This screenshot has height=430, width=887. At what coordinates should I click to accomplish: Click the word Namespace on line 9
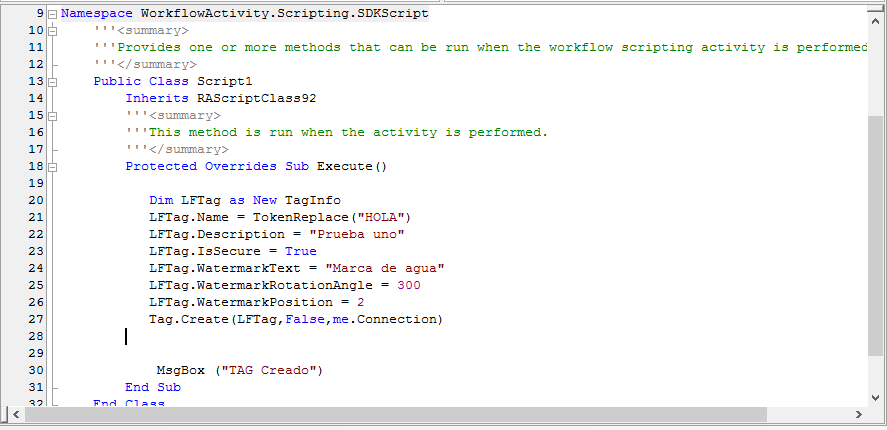pyautogui.click(x=97, y=14)
